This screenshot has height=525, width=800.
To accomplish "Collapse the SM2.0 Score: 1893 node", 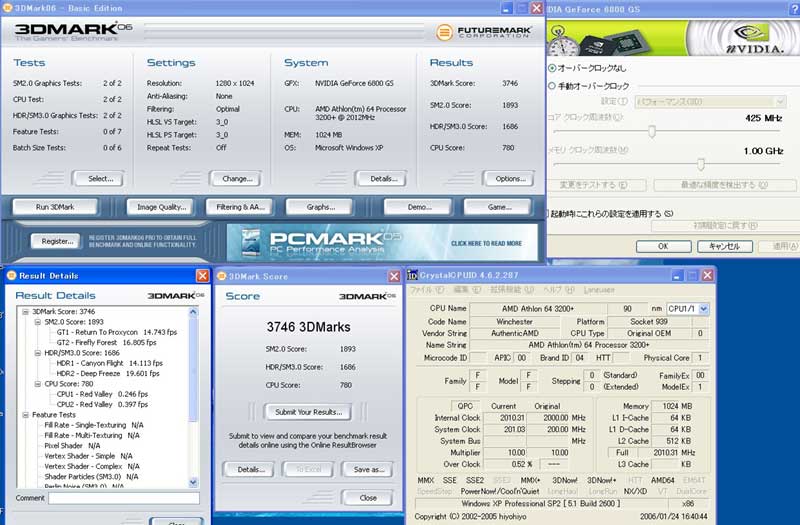I will click(38, 322).
